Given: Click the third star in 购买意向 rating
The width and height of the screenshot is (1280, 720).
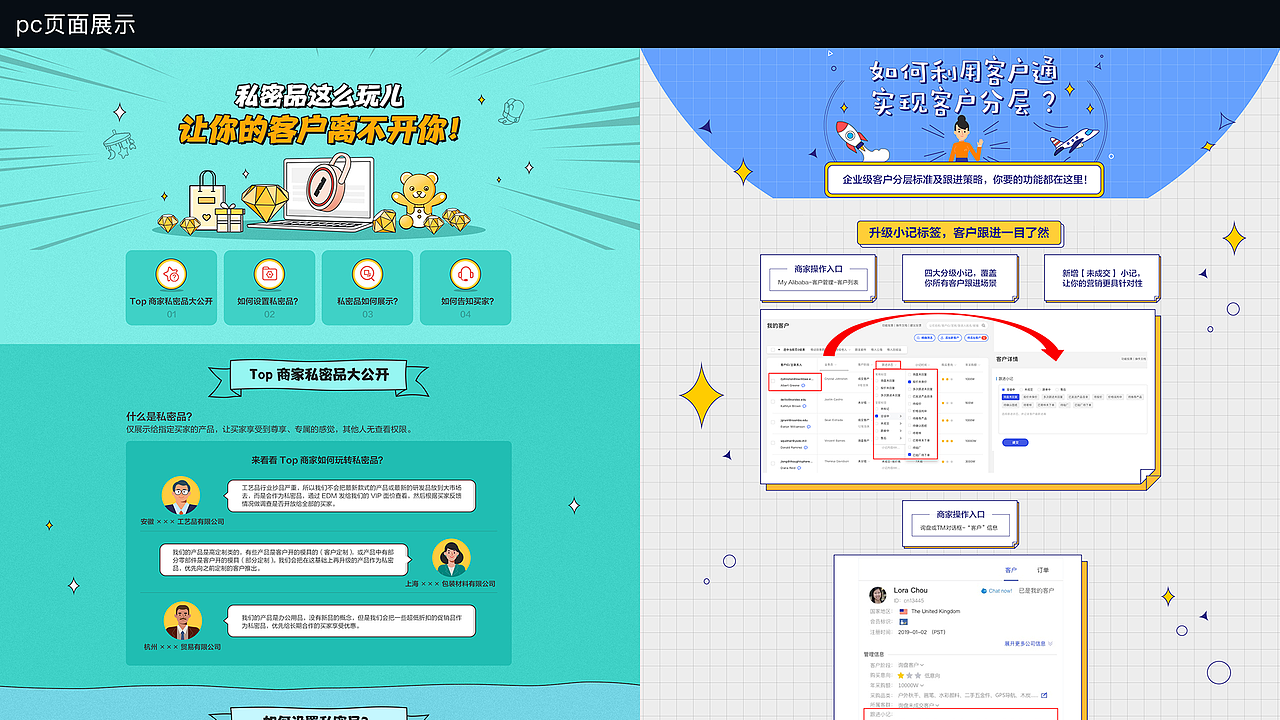Looking at the screenshot, I should click(918, 675).
